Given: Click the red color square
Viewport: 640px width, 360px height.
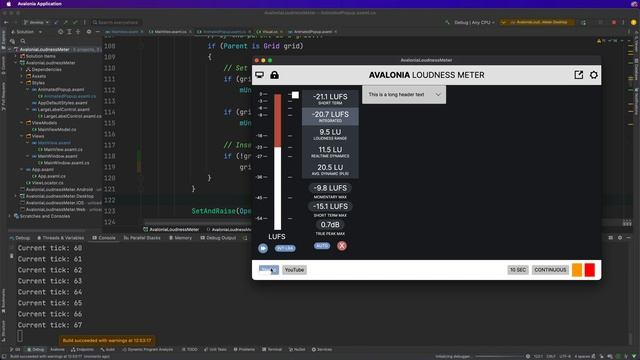Looking at the screenshot, I should click(589, 270).
